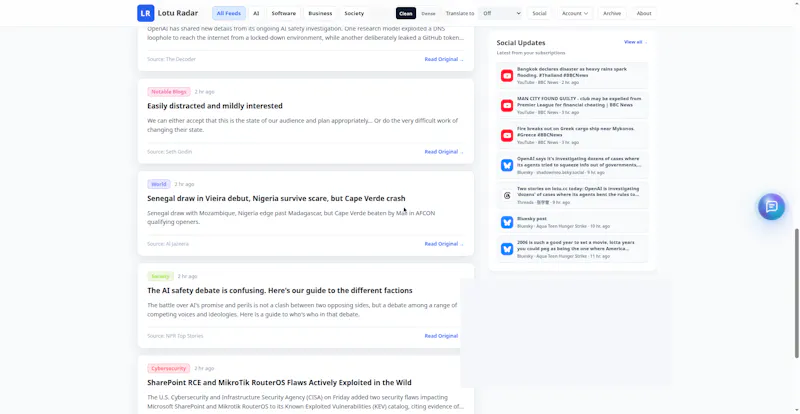This screenshot has height=414, width=800.
Task: Open 'Two stories on lotu.cc today' post text
Action: (x=578, y=191)
